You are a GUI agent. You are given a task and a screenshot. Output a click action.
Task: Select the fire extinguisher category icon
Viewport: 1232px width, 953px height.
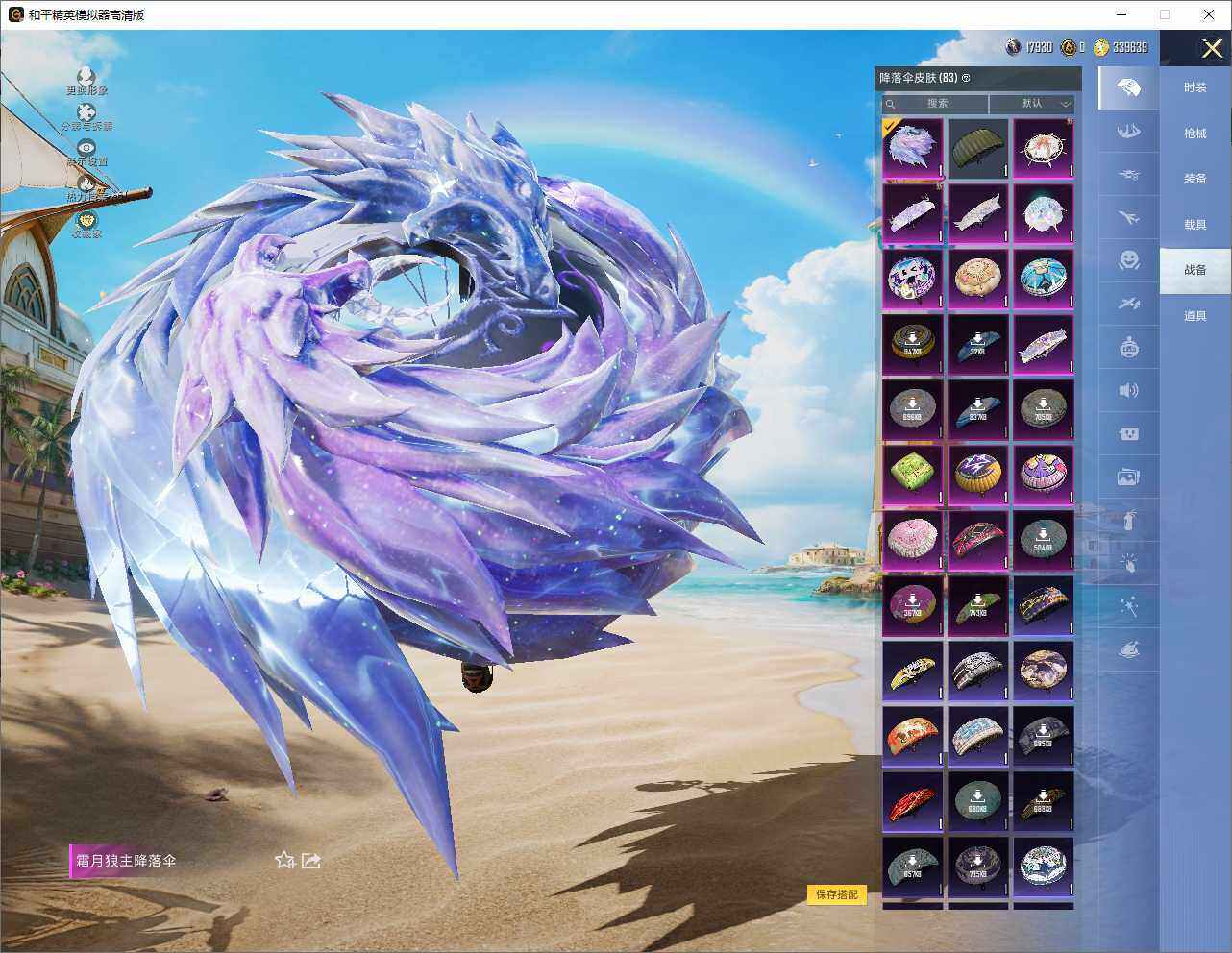point(1129,520)
